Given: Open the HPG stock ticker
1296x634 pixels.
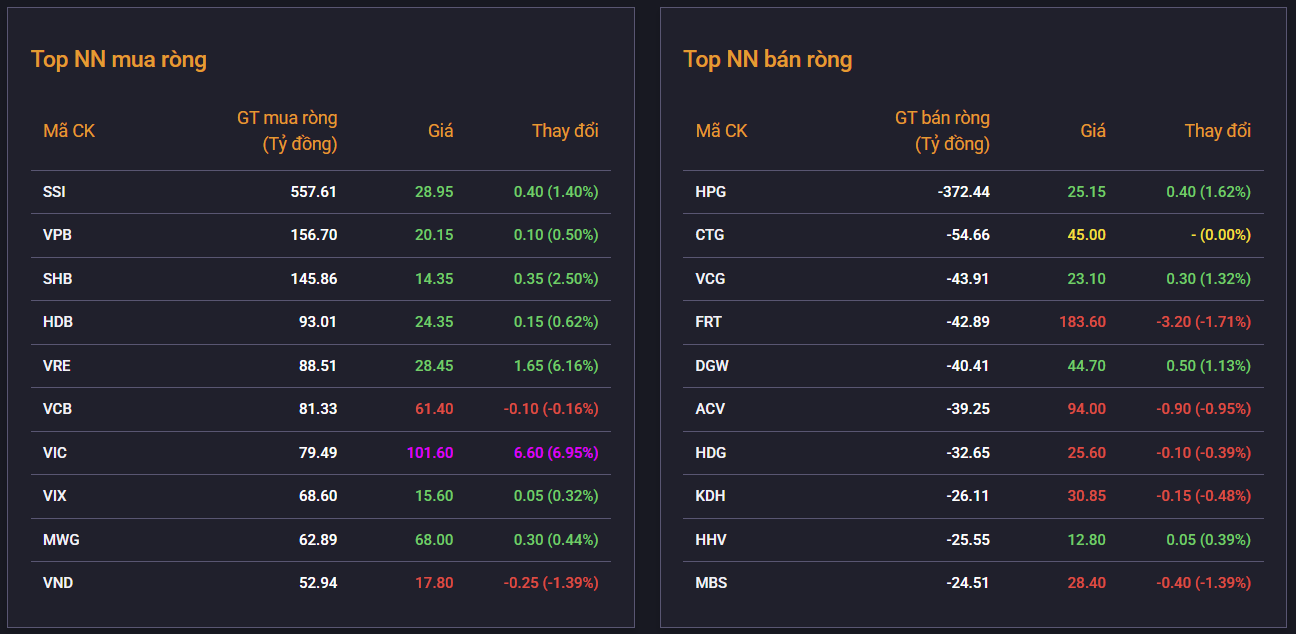Looking at the screenshot, I should 710,191.
